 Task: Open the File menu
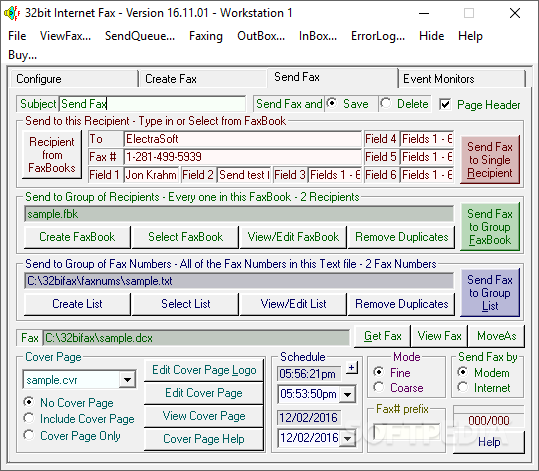coord(17,36)
